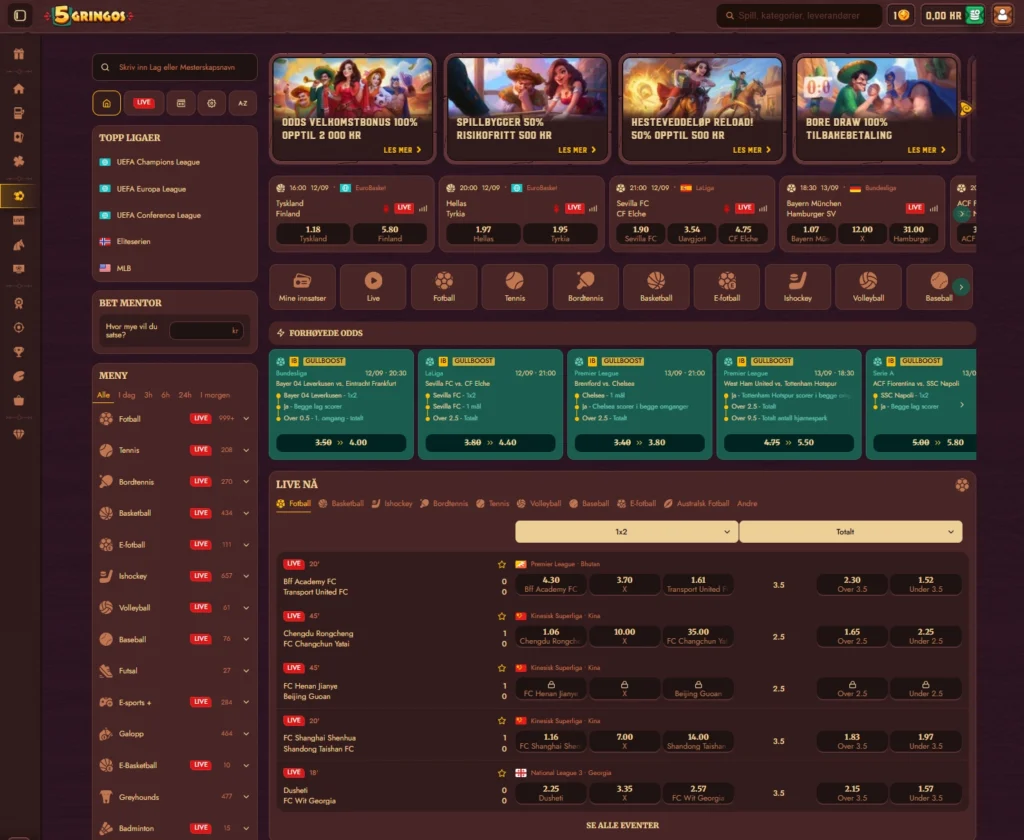Bet Tyskland at odds 1.18
The image size is (1024, 840).
[x=313, y=233]
